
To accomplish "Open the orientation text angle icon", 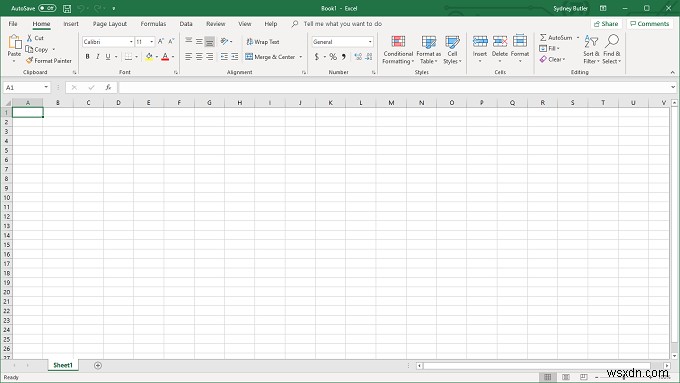I will pos(224,42).
